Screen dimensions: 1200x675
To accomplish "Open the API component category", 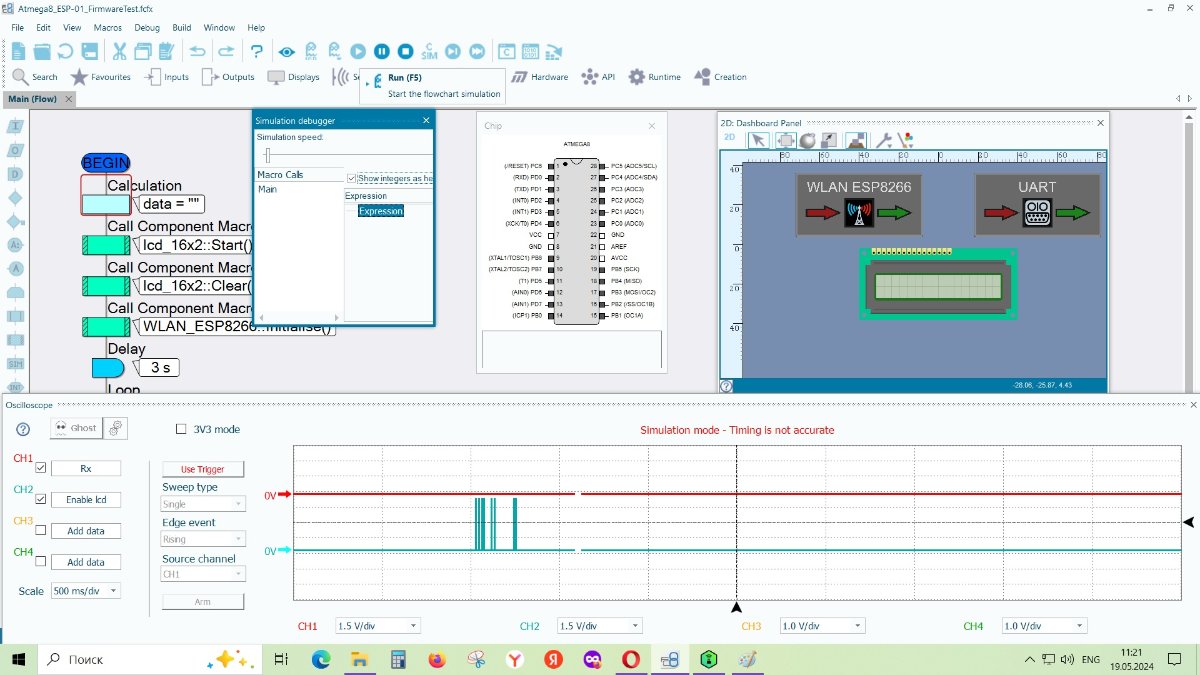I will coord(598,77).
